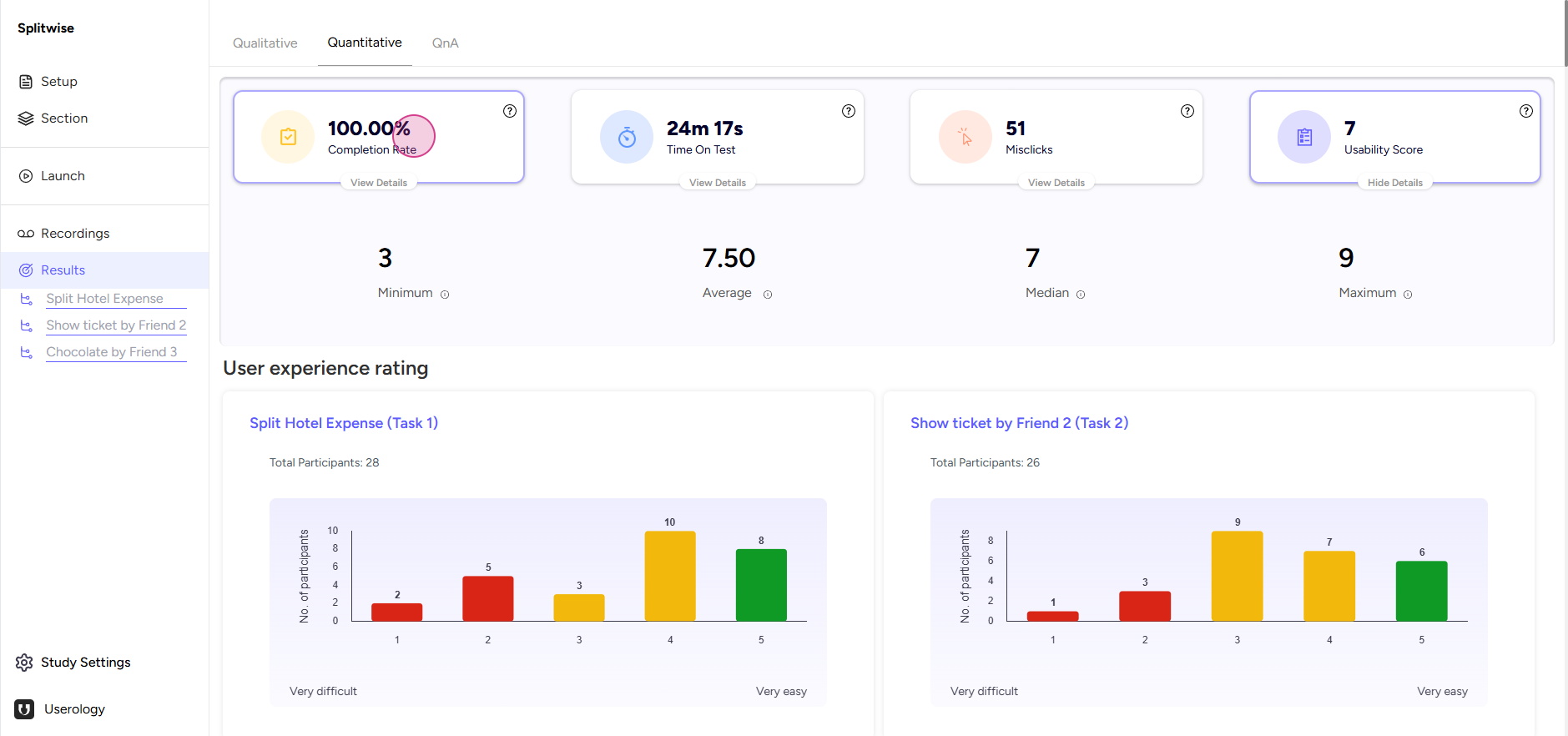1568x736 pixels.
Task: Click the Misclicks help icon
Action: tap(1187, 111)
